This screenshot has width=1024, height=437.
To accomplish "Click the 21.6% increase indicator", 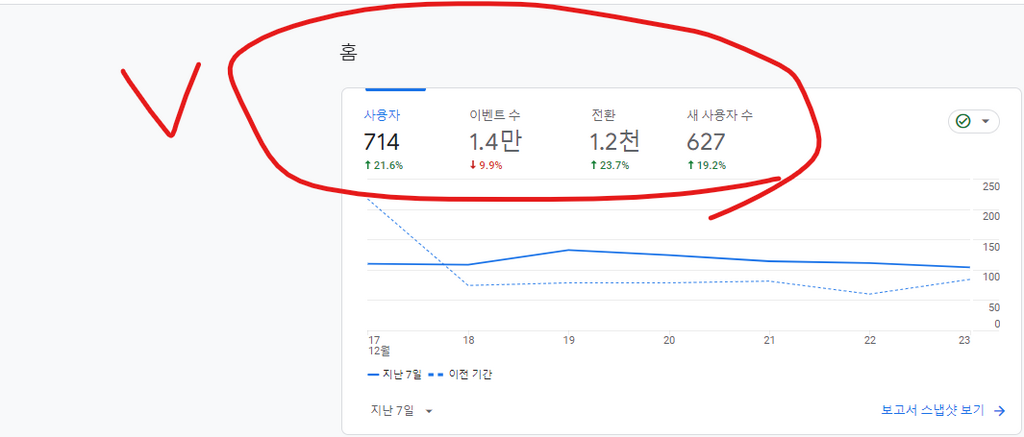I will point(383,166).
